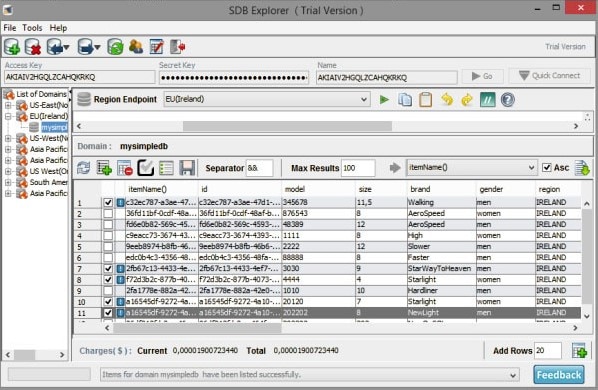
Task: Check row 2 checkbox for model 876543
Action: tap(108, 213)
